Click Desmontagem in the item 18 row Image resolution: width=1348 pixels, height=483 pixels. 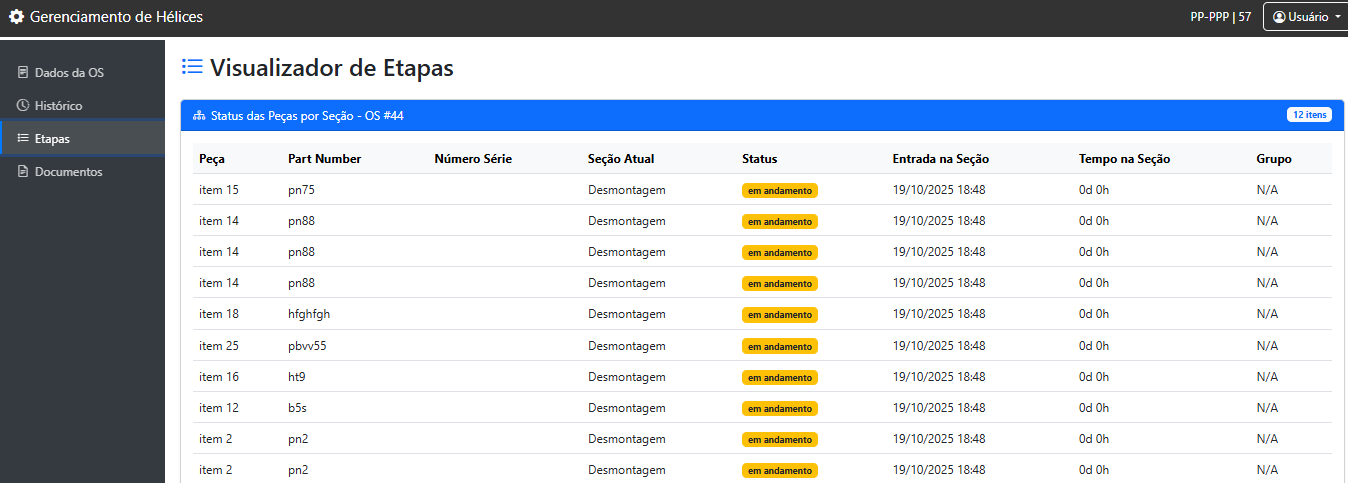pyautogui.click(x=627, y=314)
